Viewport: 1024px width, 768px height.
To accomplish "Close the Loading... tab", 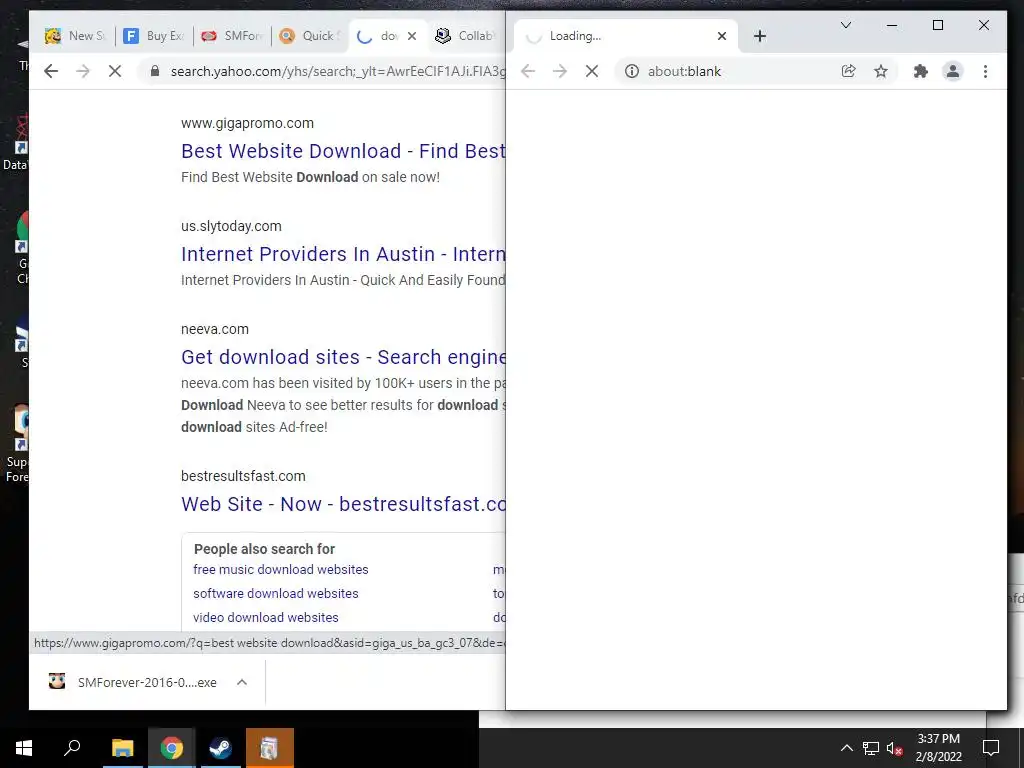I will [x=722, y=36].
